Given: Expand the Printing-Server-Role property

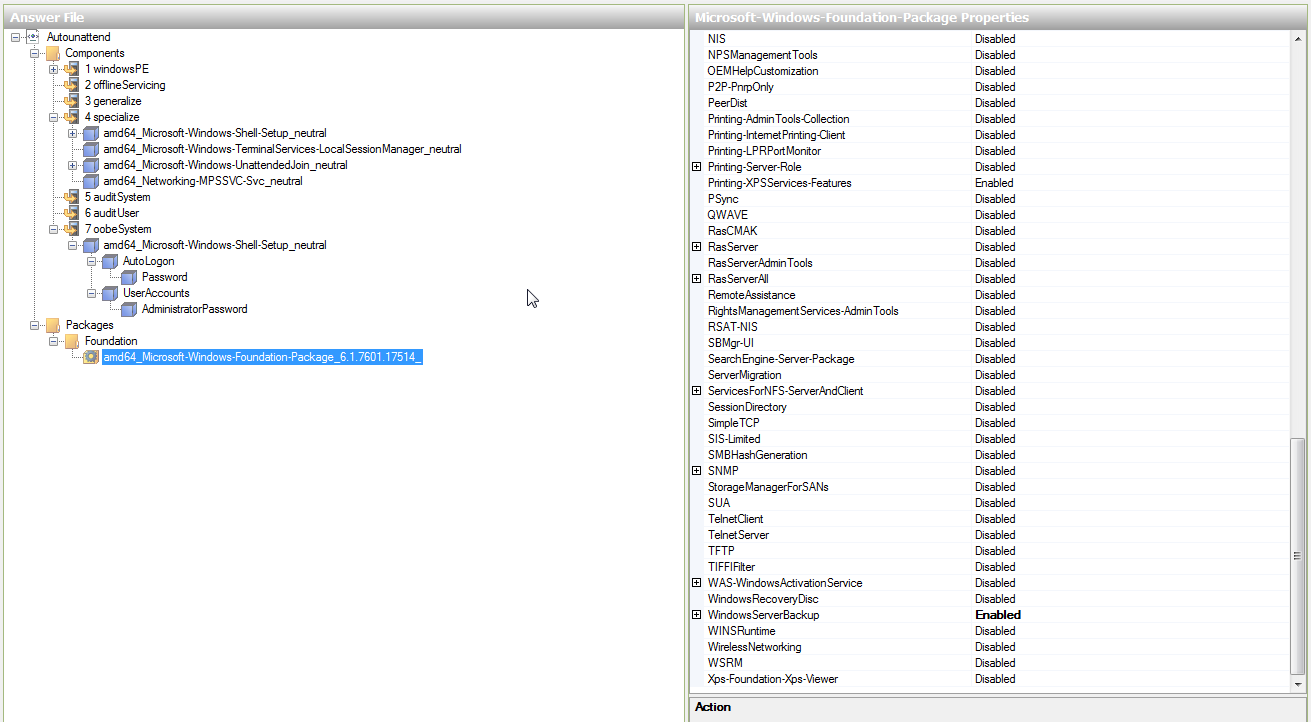Looking at the screenshot, I should click(x=697, y=167).
